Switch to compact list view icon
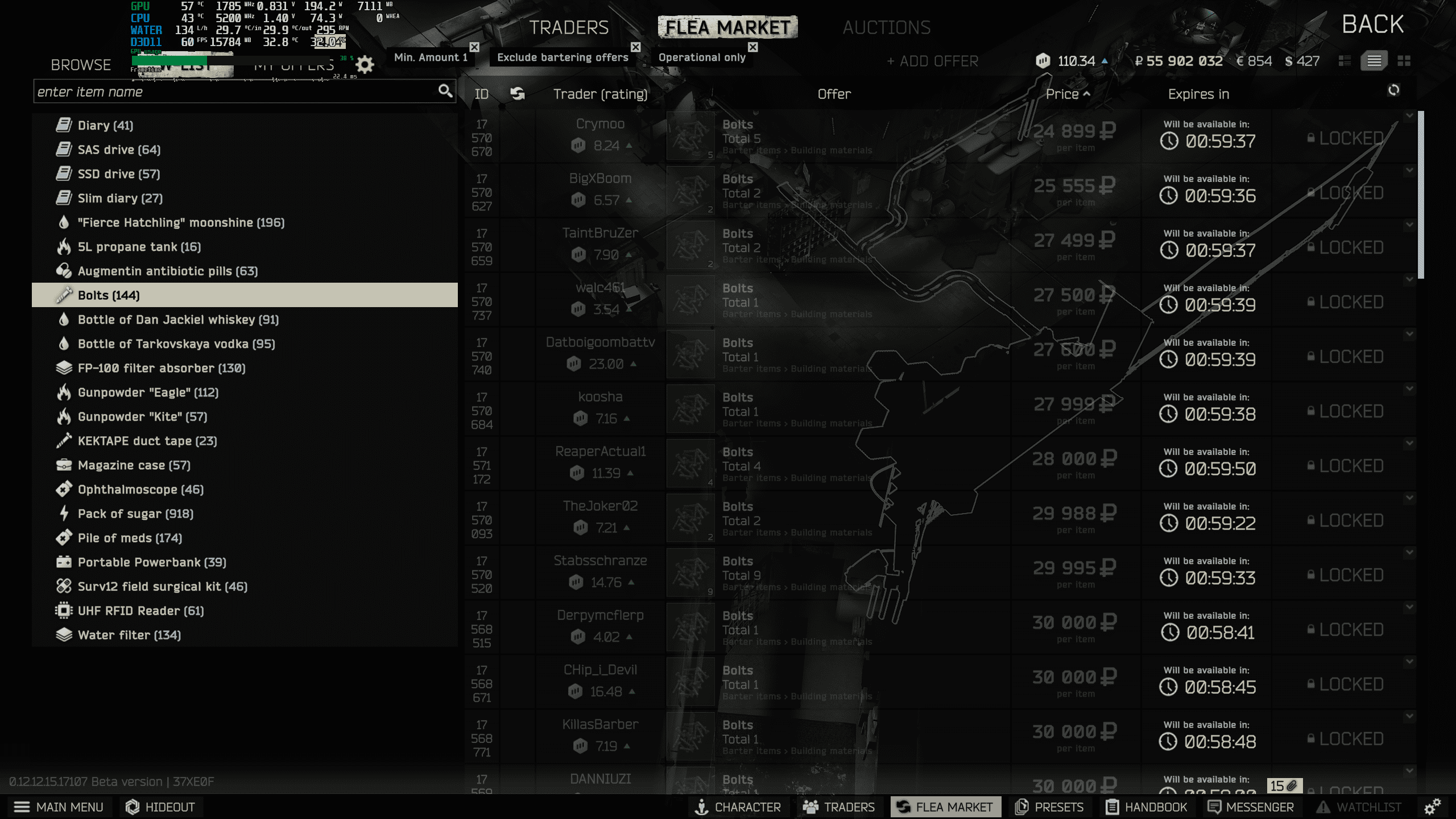Image resolution: width=1456 pixels, height=819 pixels. pyautogui.click(x=1345, y=61)
